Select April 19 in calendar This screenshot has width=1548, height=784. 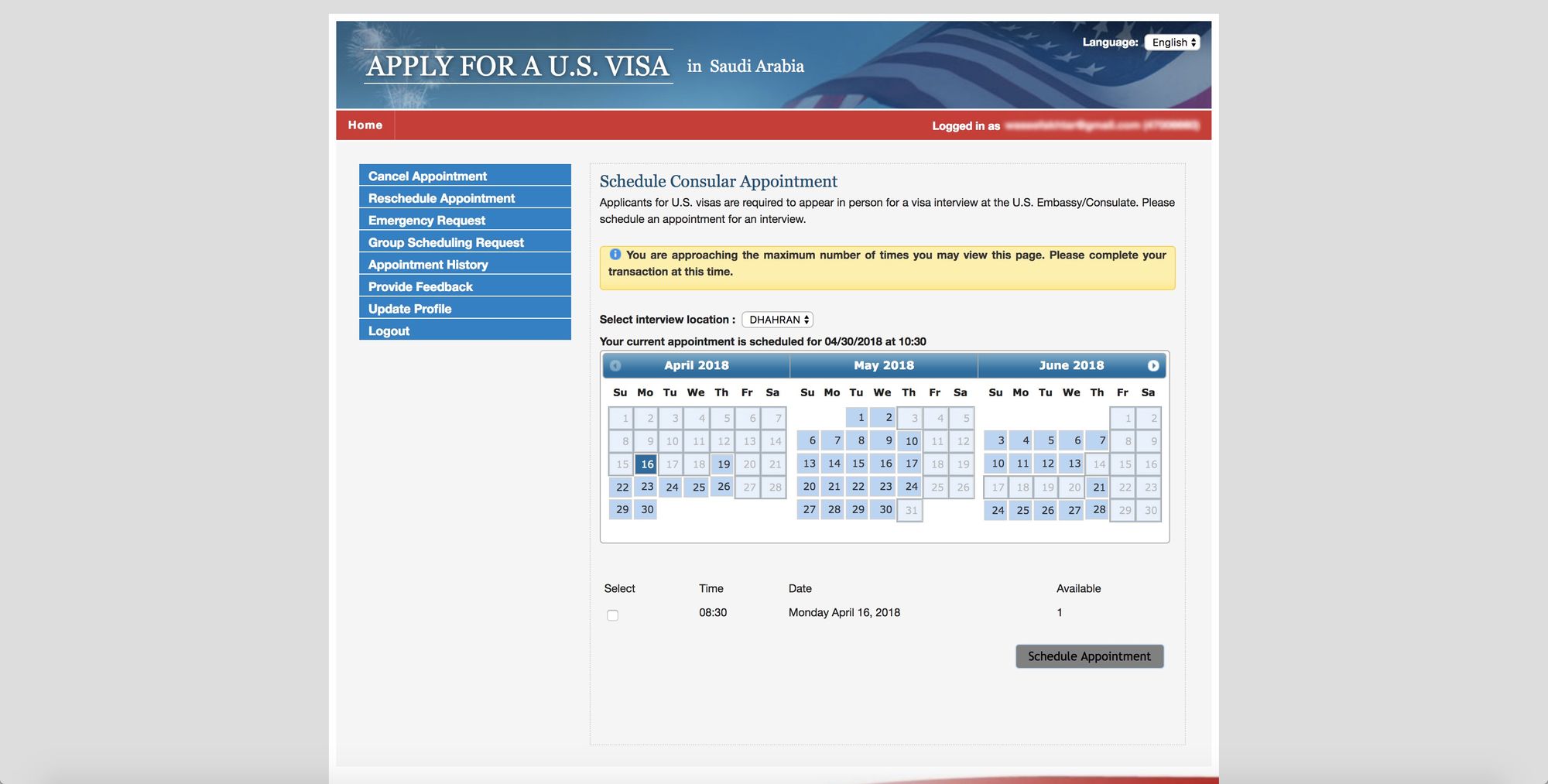722,464
